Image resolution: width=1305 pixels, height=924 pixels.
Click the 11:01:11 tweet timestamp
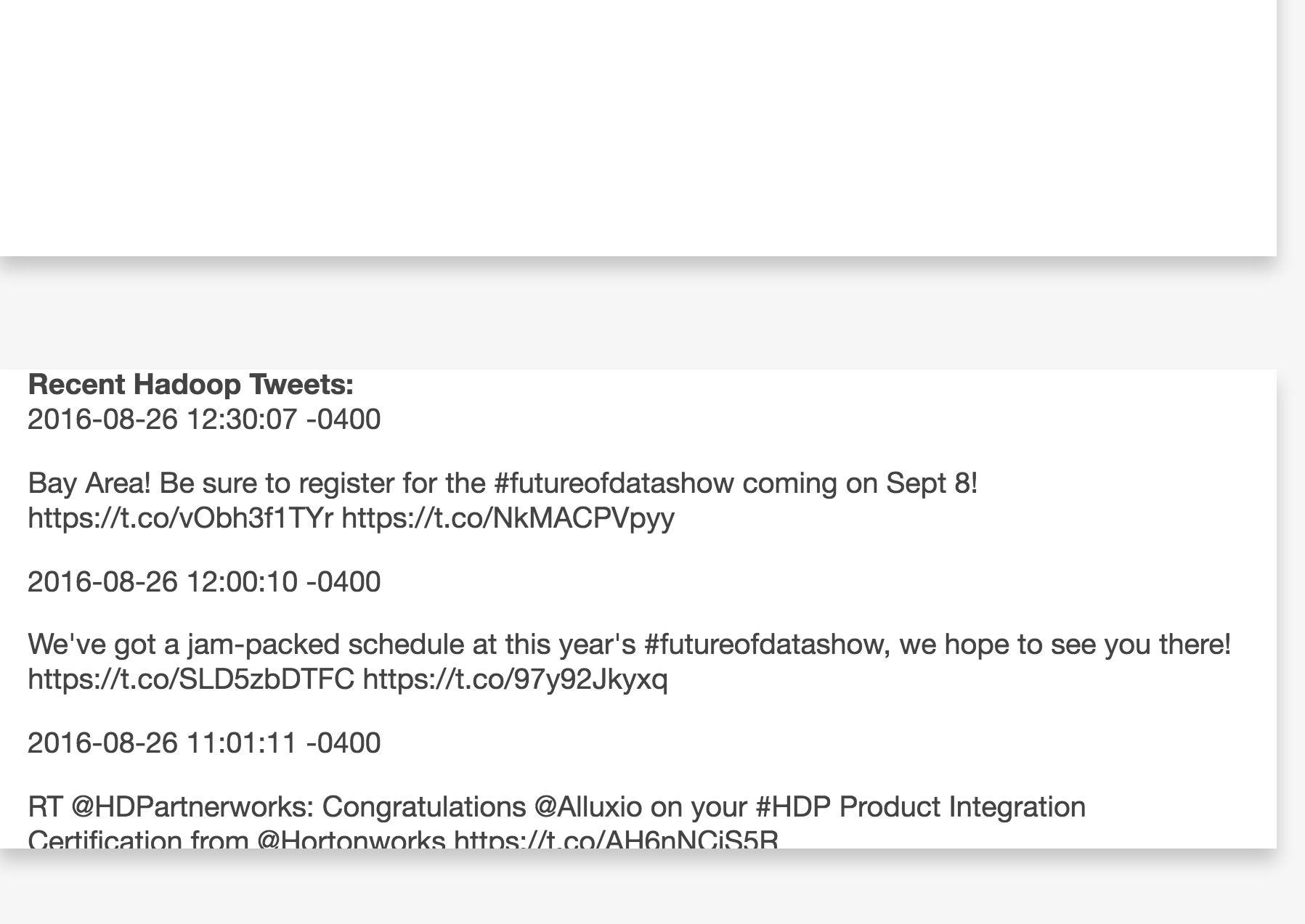(204, 743)
